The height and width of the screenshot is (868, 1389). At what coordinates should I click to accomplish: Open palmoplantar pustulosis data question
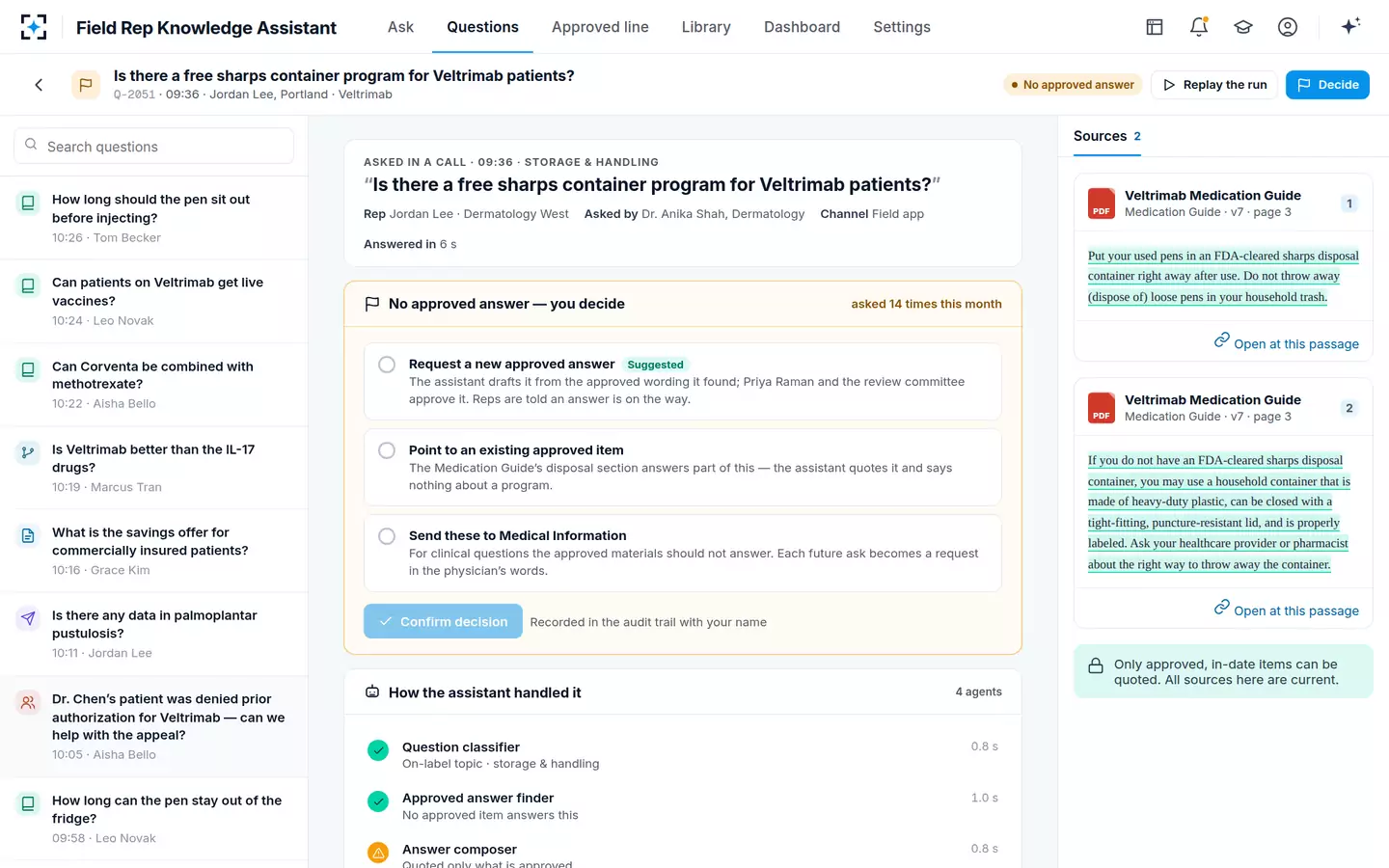154,634
